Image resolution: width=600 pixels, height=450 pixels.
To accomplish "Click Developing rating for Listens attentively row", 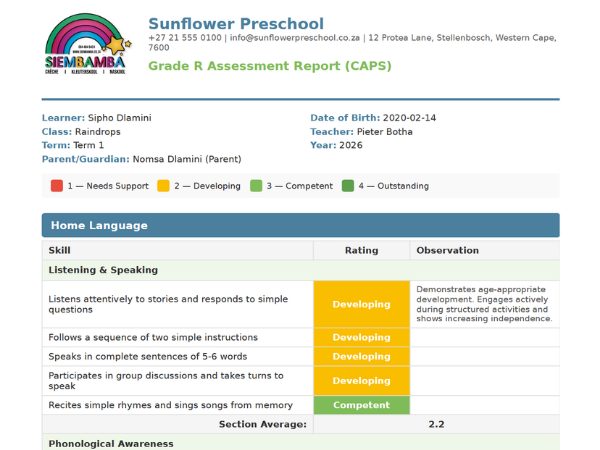I will coord(362,304).
